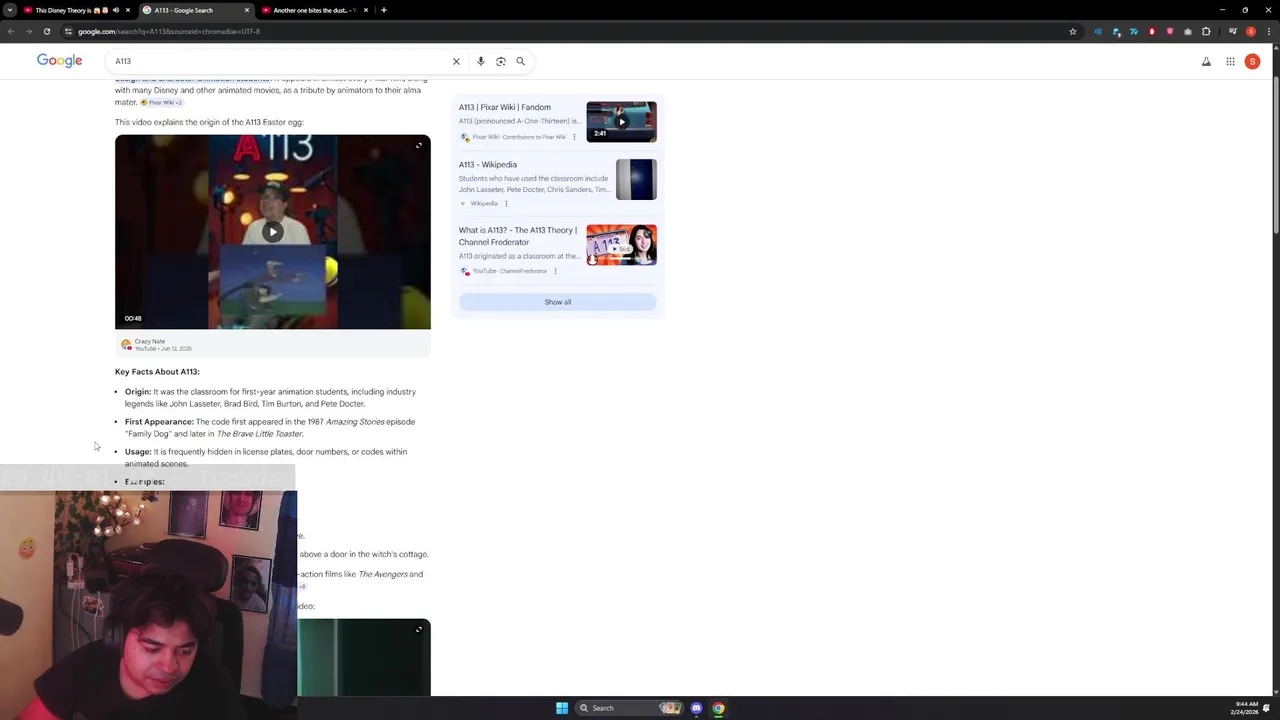Open the 'A113 - Wikipedia' result

coord(488,164)
